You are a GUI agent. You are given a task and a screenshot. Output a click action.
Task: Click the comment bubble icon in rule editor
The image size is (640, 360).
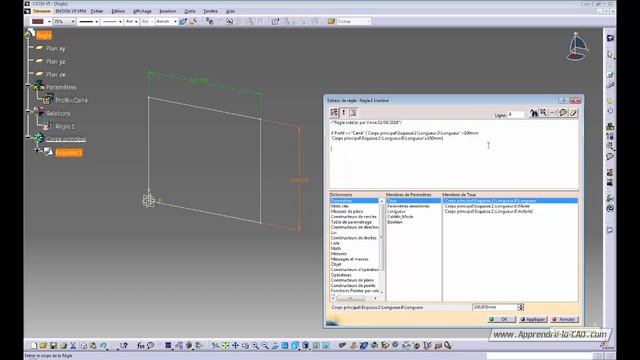pos(563,113)
